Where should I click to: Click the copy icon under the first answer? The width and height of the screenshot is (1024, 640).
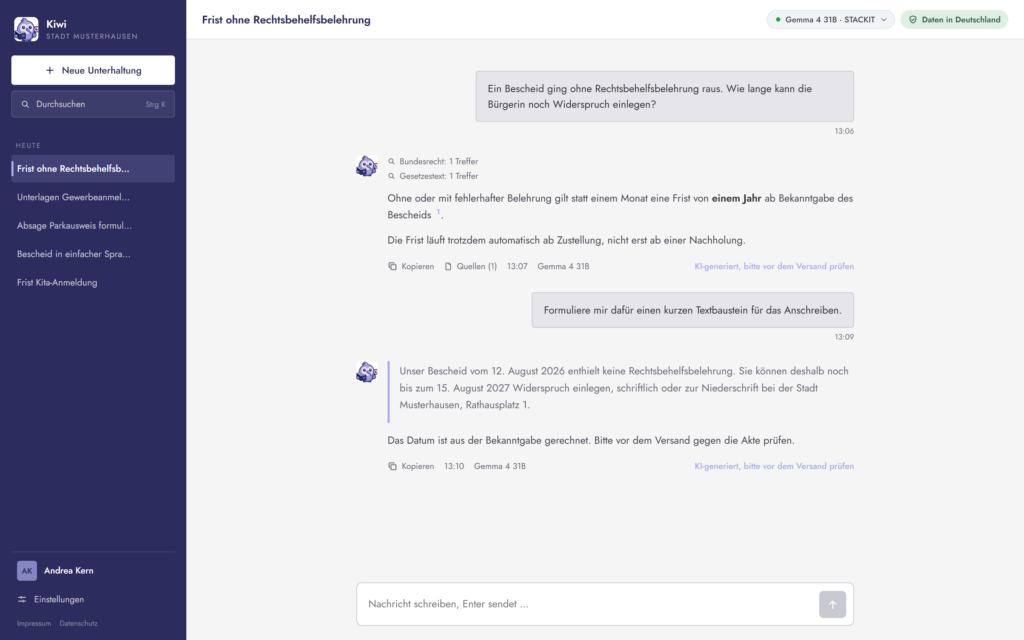(x=392, y=266)
